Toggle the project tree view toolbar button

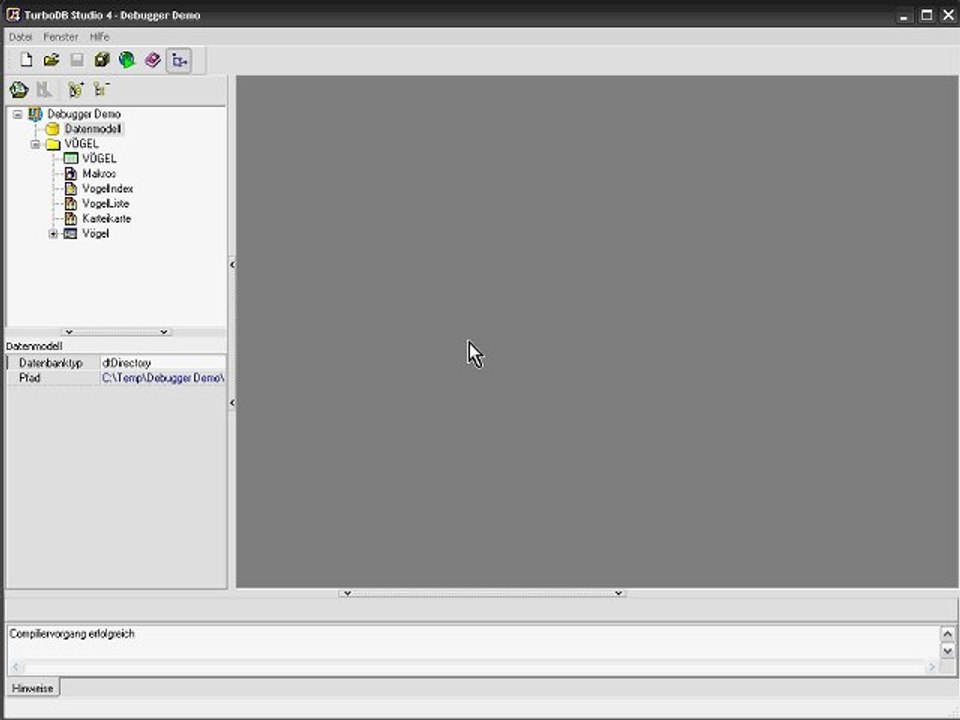point(179,61)
